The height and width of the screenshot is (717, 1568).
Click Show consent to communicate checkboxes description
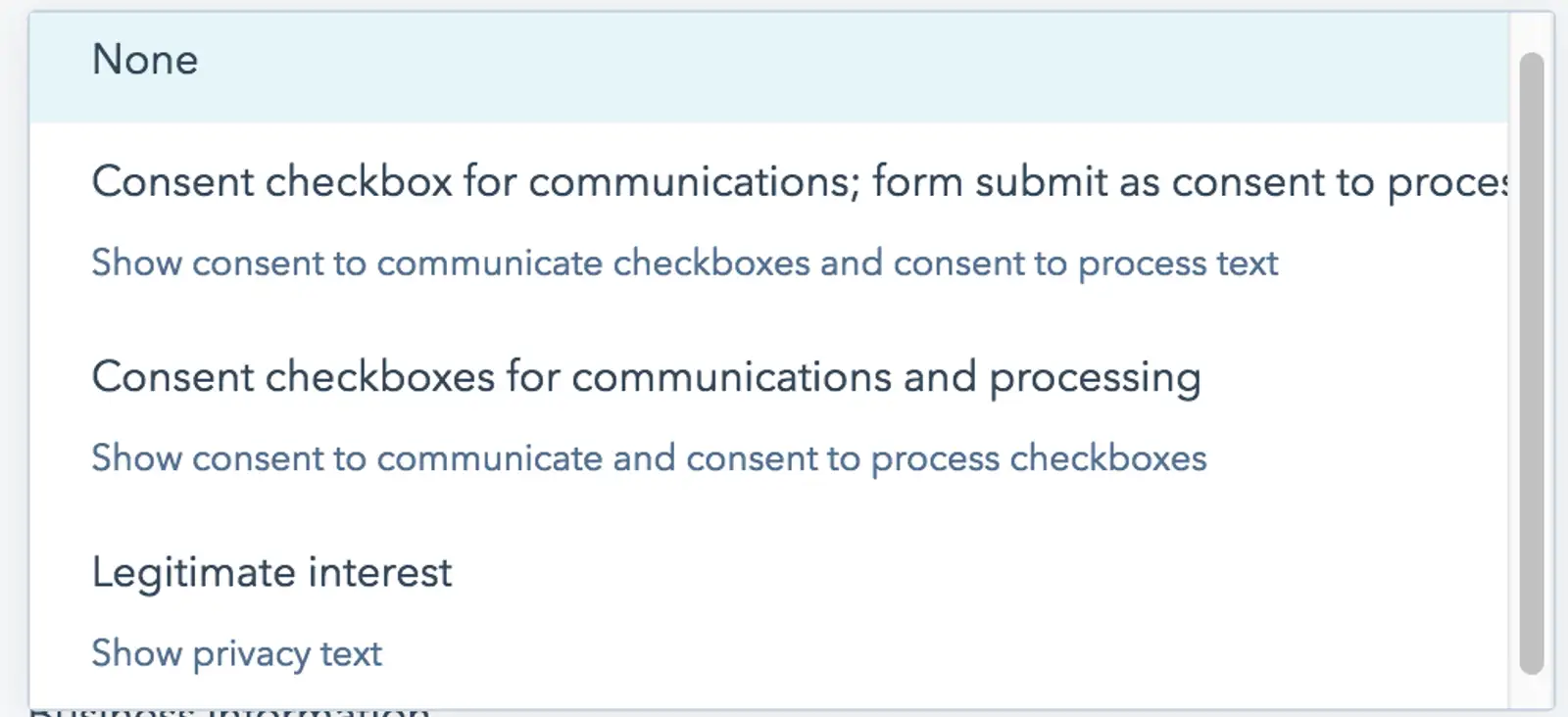click(x=684, y=262)
